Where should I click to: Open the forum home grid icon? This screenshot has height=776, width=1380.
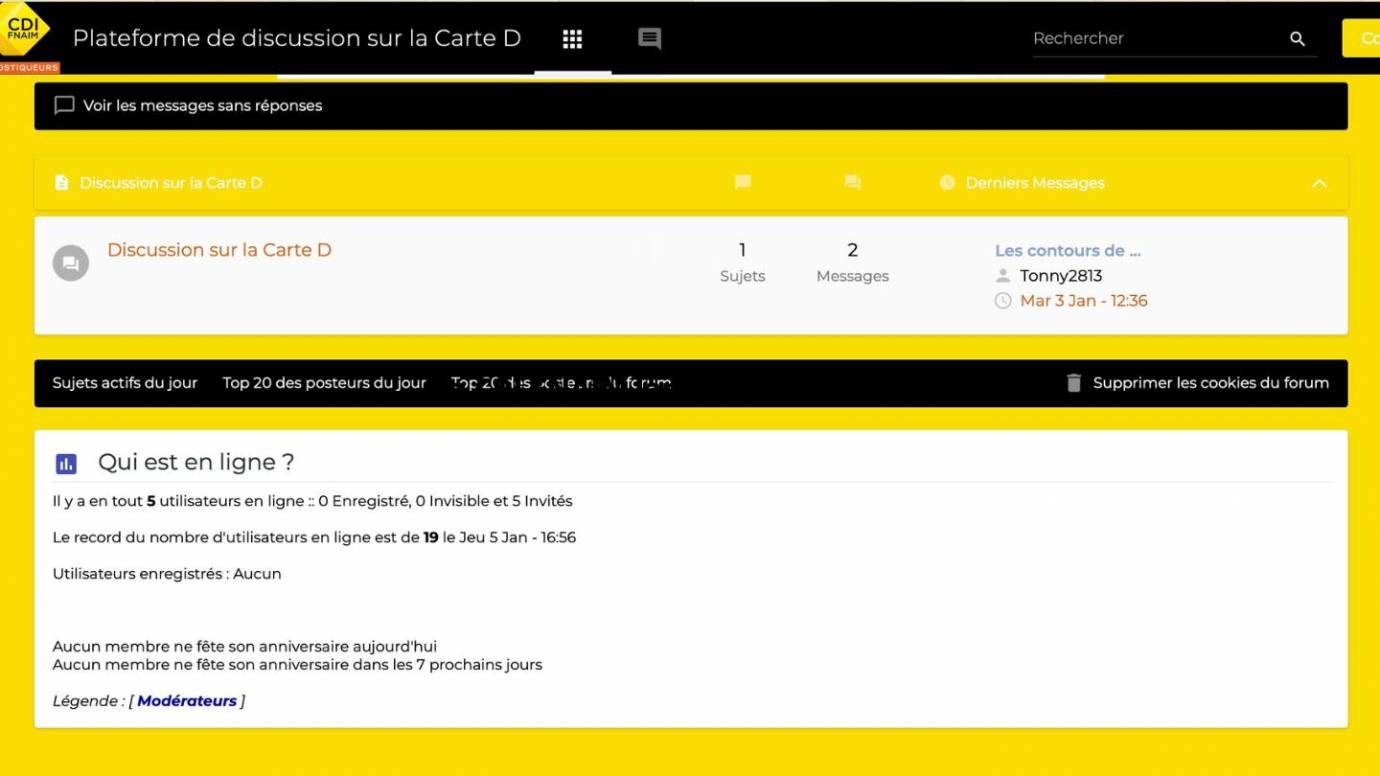[x=572, y=38]
